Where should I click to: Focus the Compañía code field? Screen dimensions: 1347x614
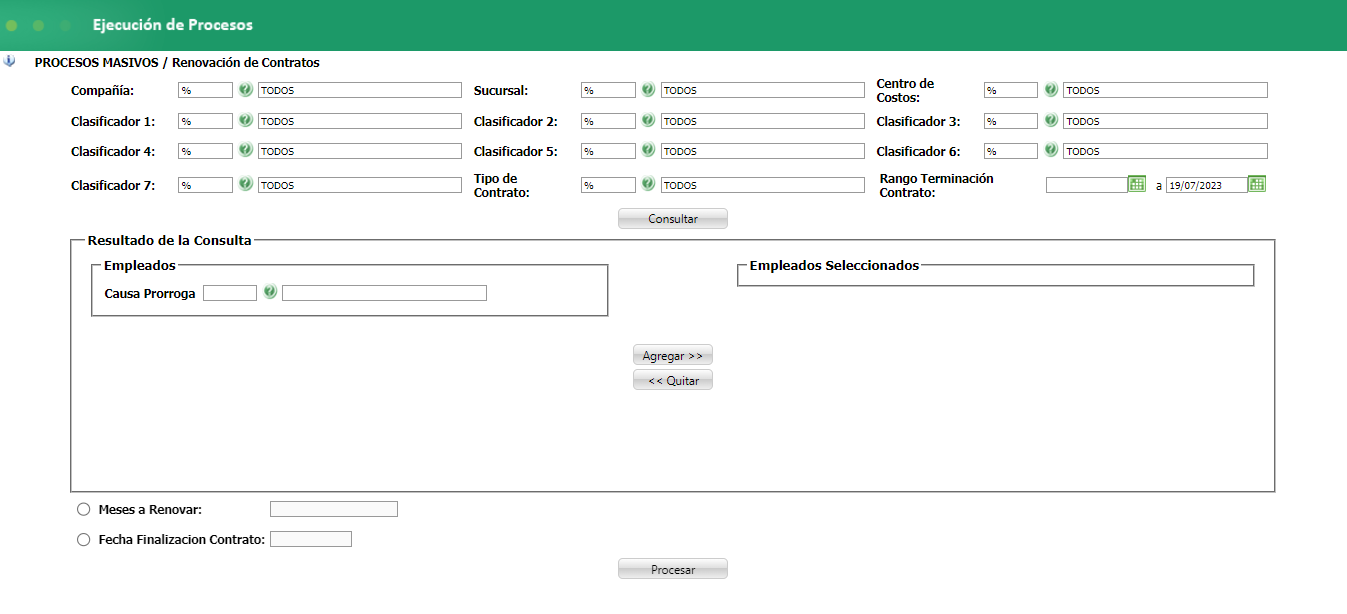point(206,90)
